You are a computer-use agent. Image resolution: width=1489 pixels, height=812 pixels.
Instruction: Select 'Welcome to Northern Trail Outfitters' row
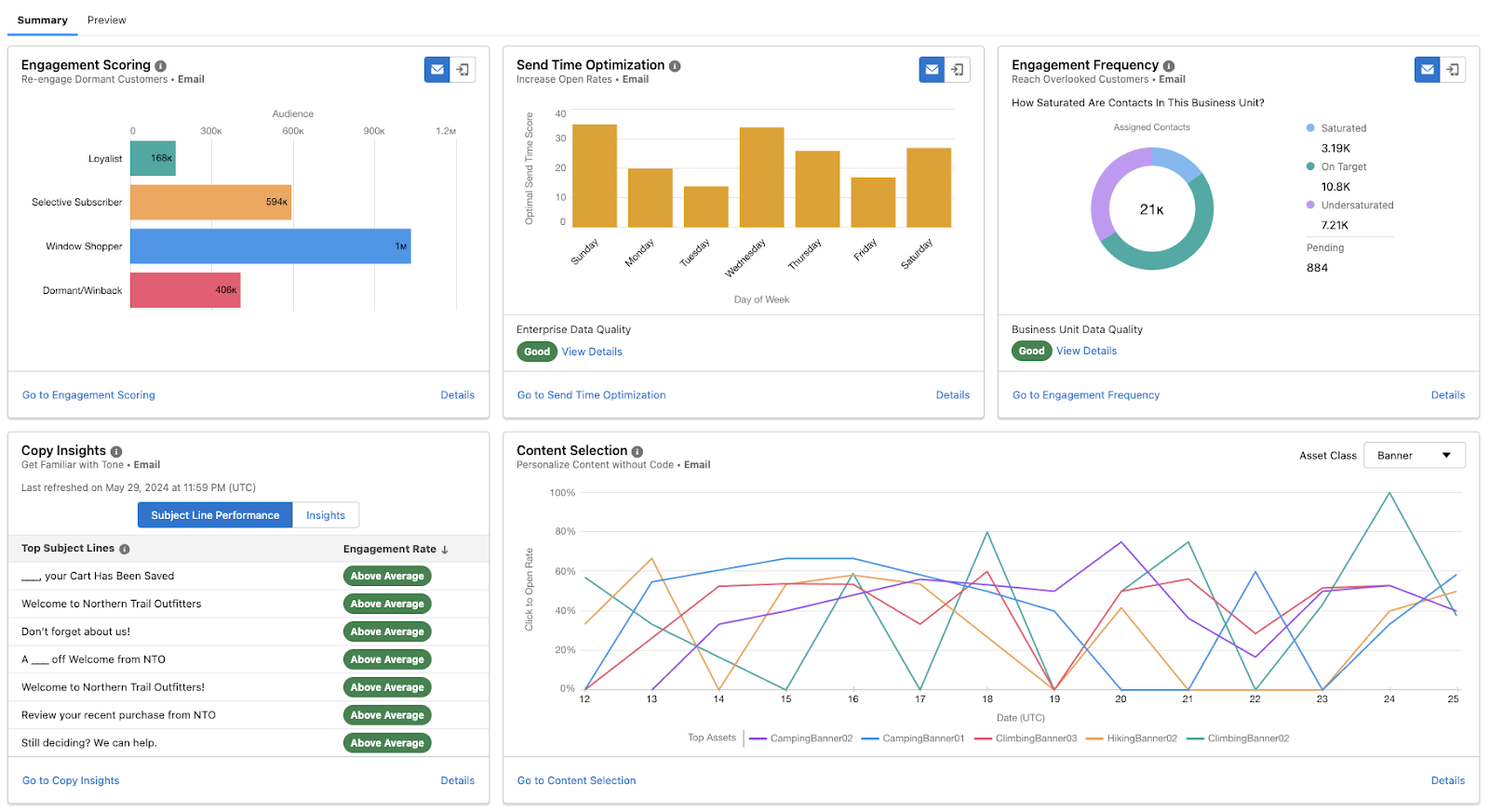pos(248,604)
